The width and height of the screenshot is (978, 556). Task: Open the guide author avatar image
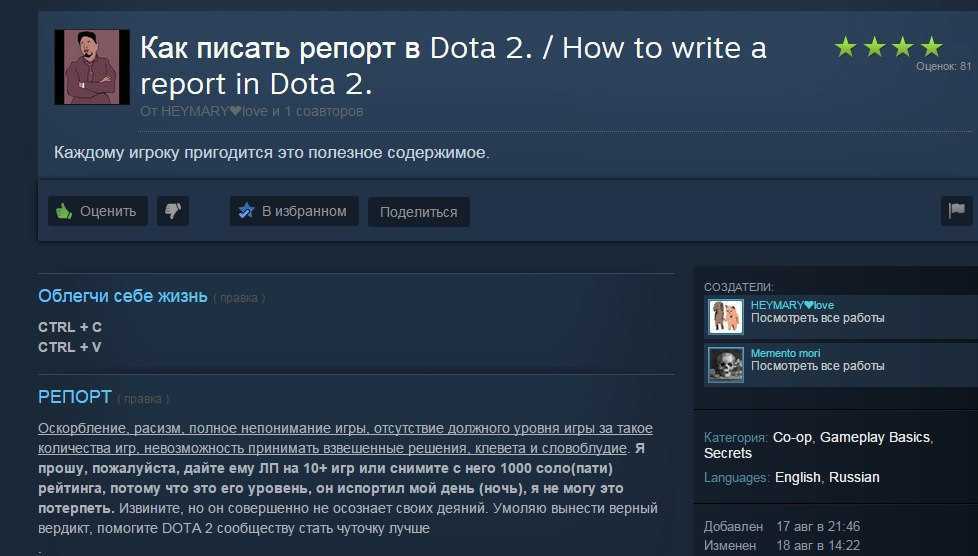tap(92, 67)
